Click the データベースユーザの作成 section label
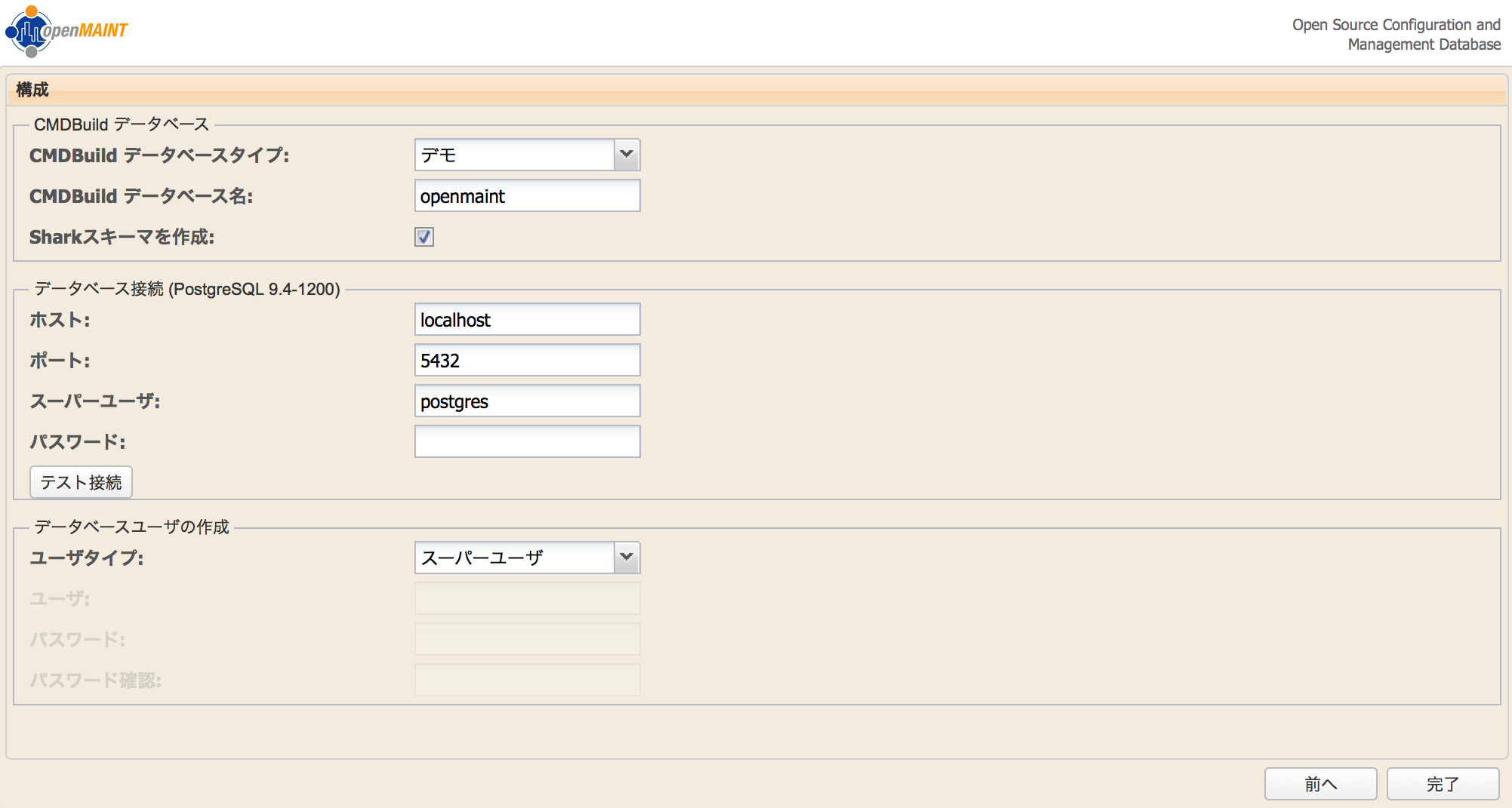This screenshot has height=808, width=1512. click(x=131, y=527)
